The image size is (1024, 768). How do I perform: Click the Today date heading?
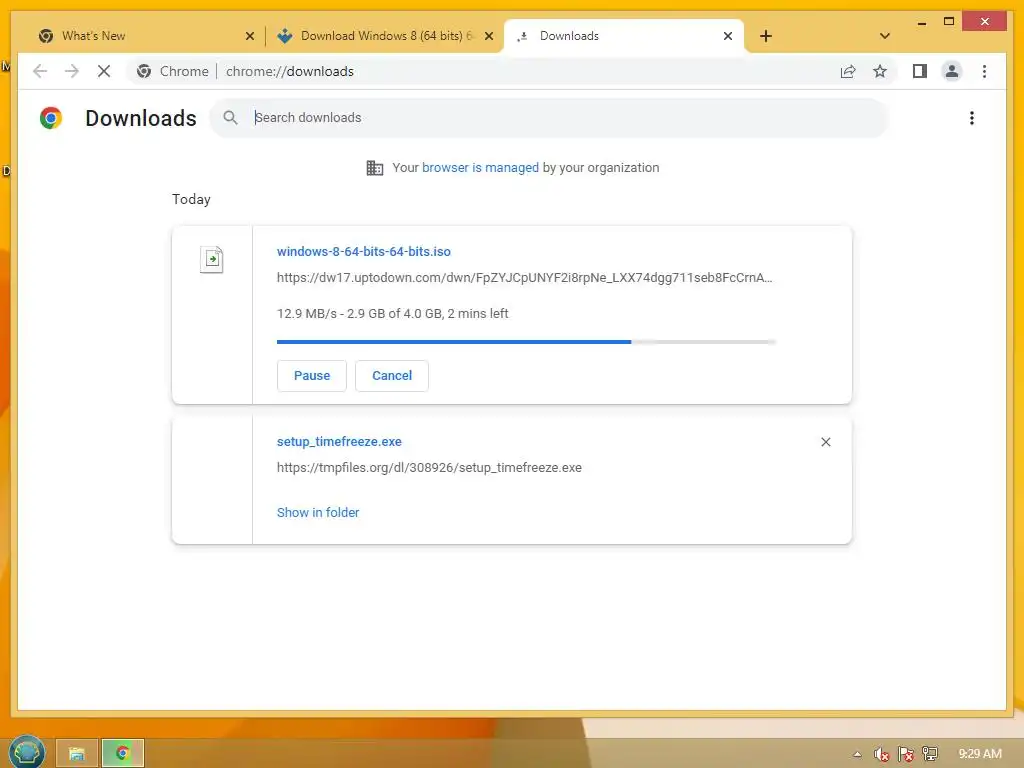tap(191, 199)
